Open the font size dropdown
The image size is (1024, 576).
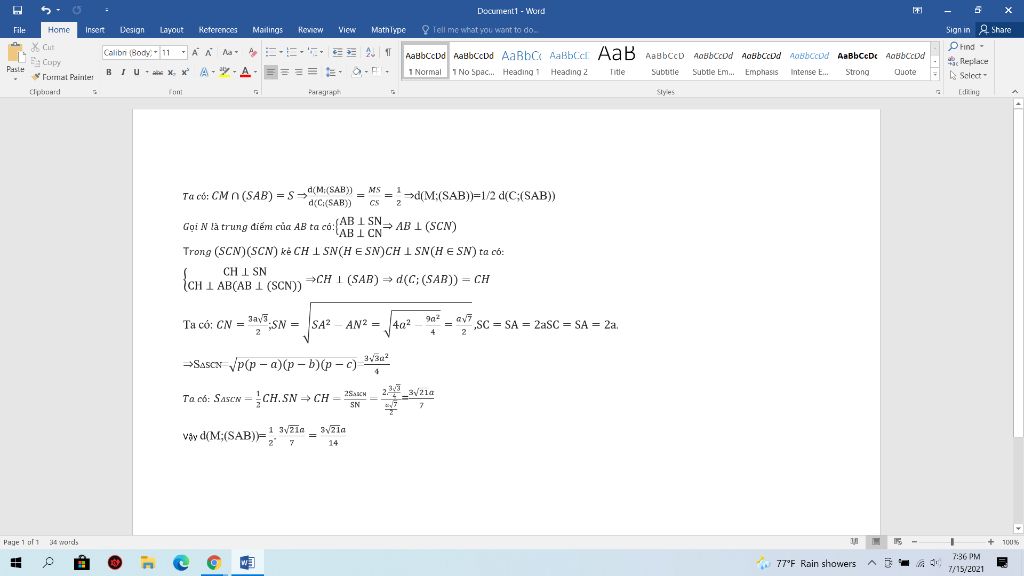[183, 52]
